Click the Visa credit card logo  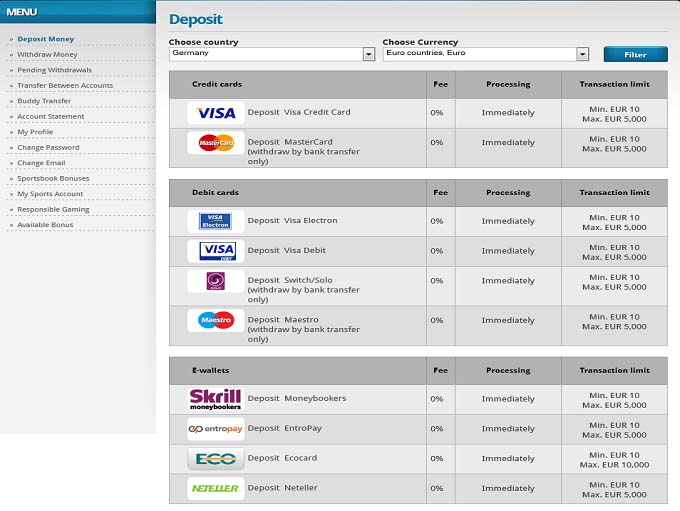(215, 113)
